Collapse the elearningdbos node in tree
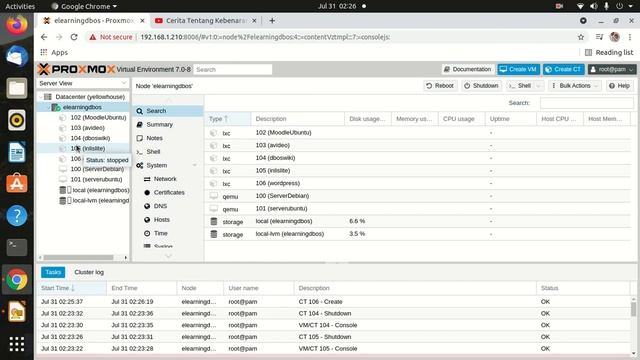 48,107
